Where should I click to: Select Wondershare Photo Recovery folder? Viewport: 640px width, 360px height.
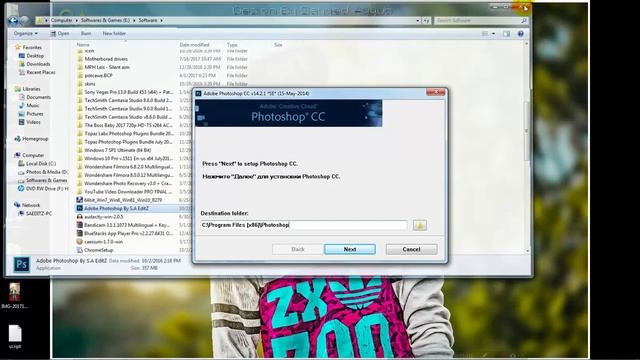tap(128, 184)
